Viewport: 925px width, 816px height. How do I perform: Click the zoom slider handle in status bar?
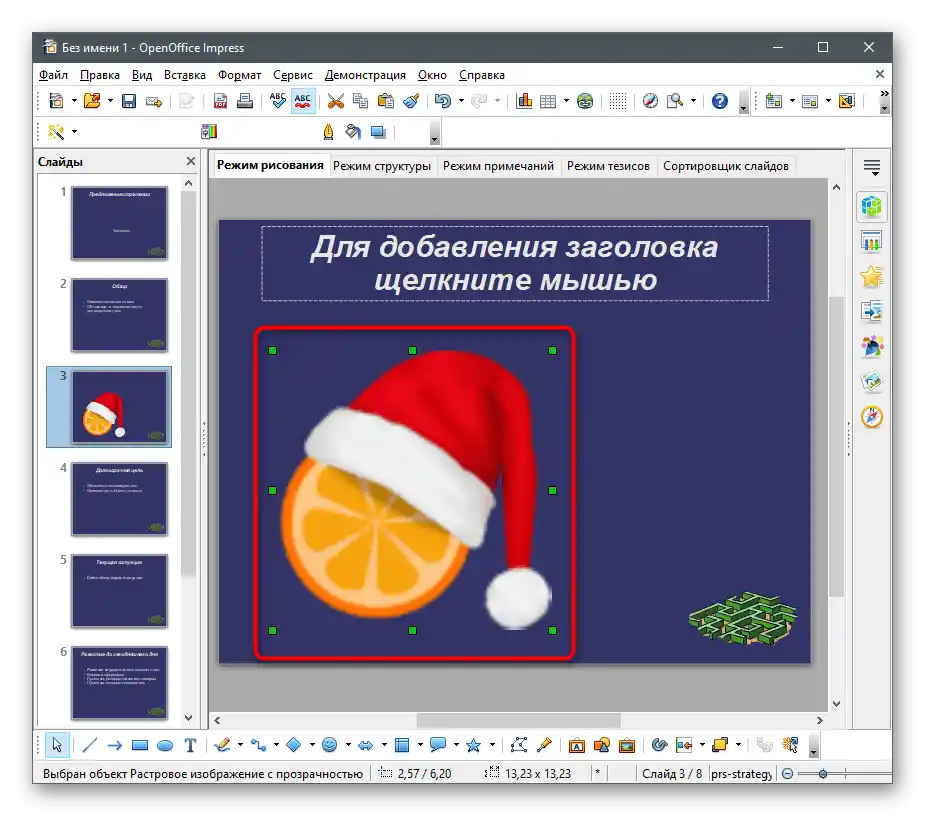click(823, 774)
